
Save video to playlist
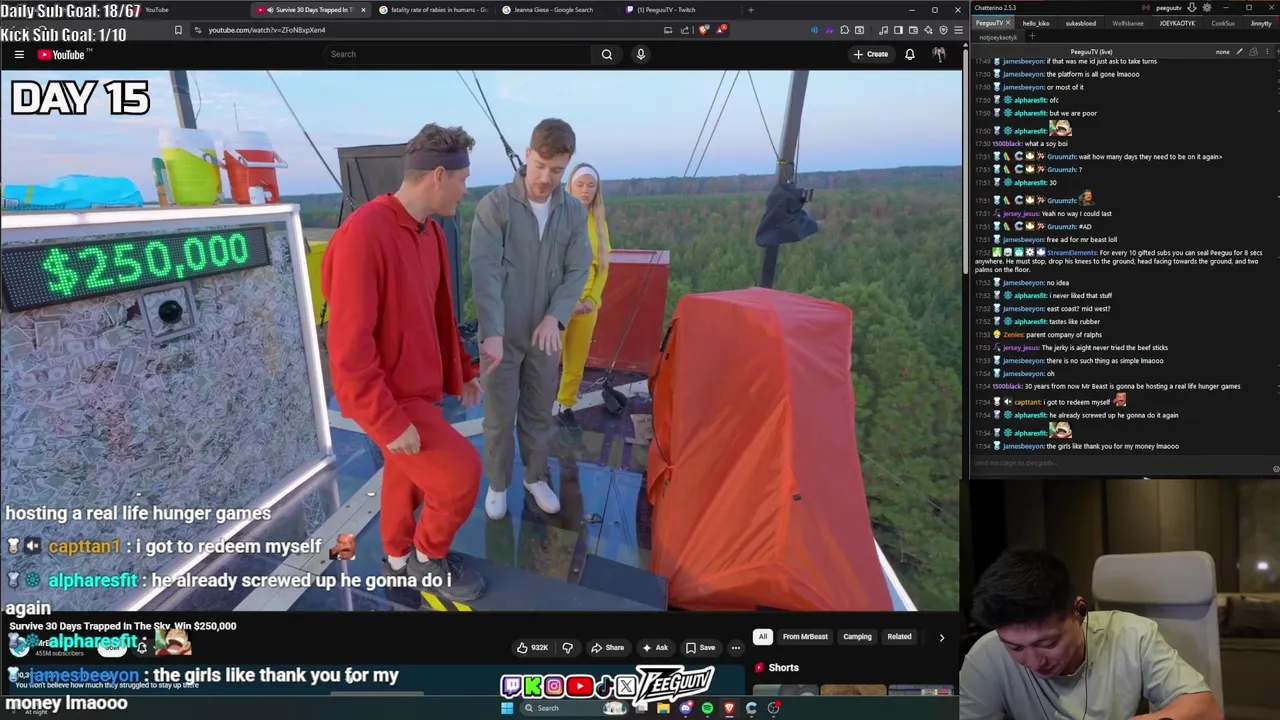tap(700, 648)
